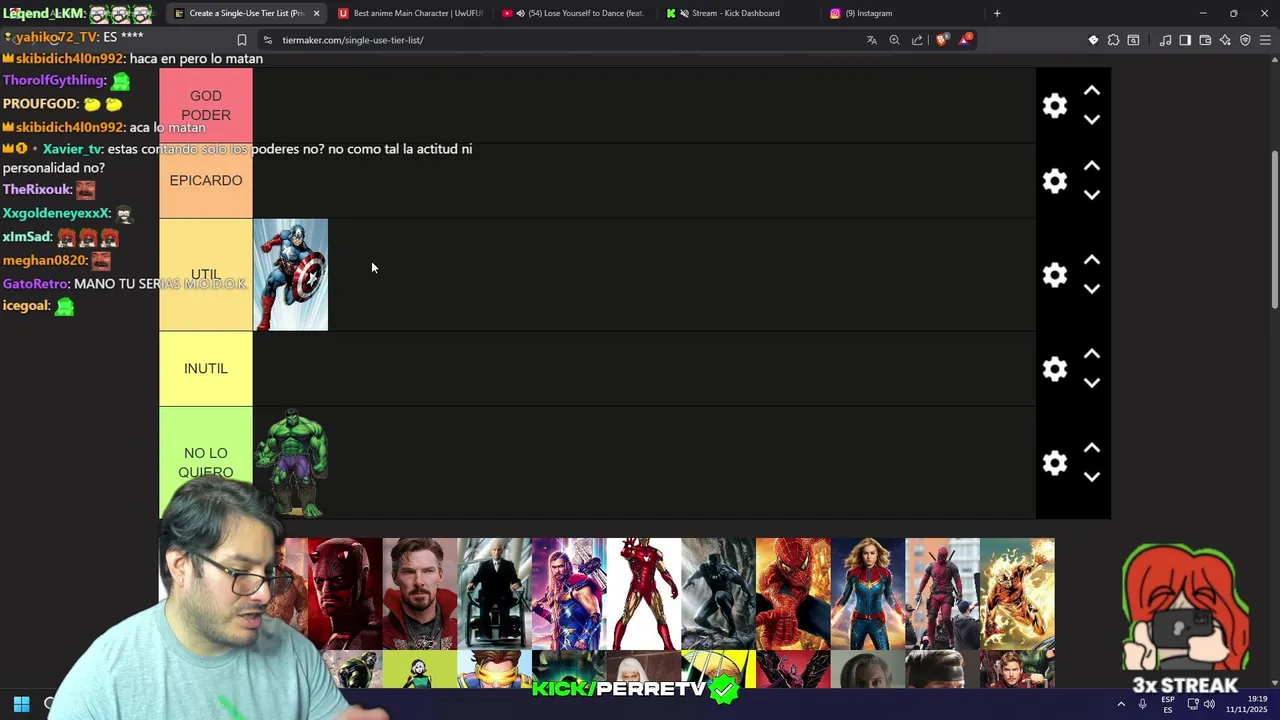
Task: Move GOD PODER tier down with arrow
Action: coord(1092,119)
